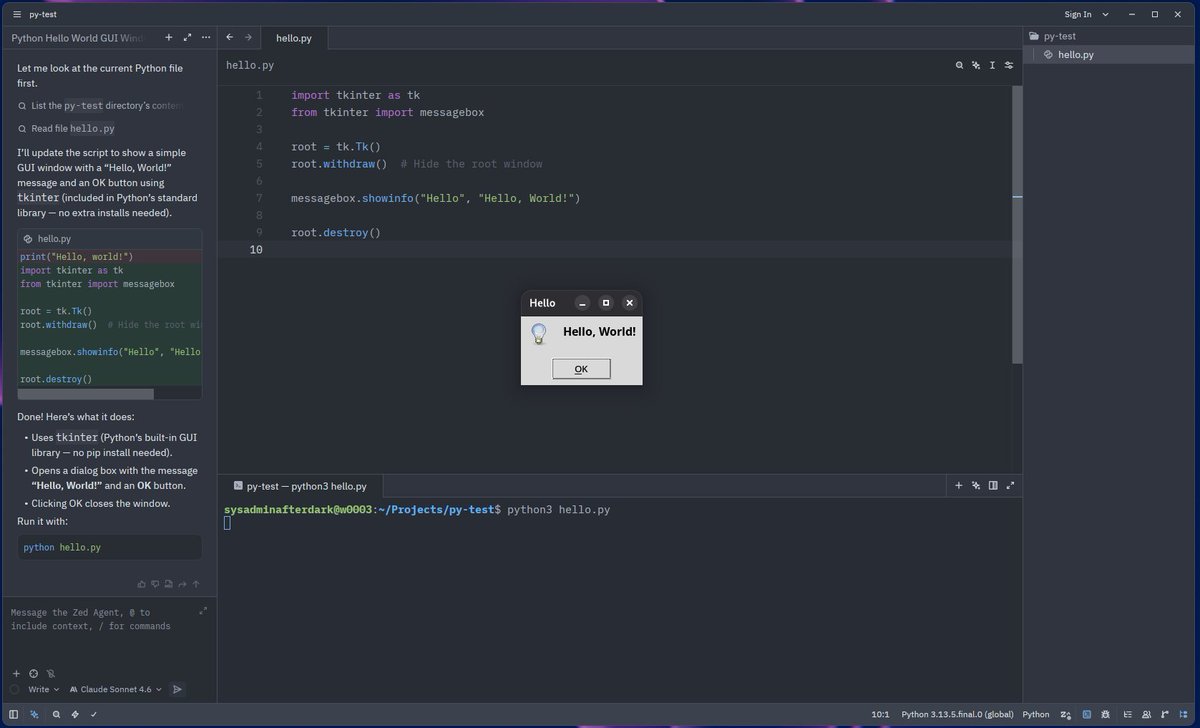Screen dimensions: 1200x728
Task: Open the Claude Sonnet 4.6 model selector
Action: [115, 689]
